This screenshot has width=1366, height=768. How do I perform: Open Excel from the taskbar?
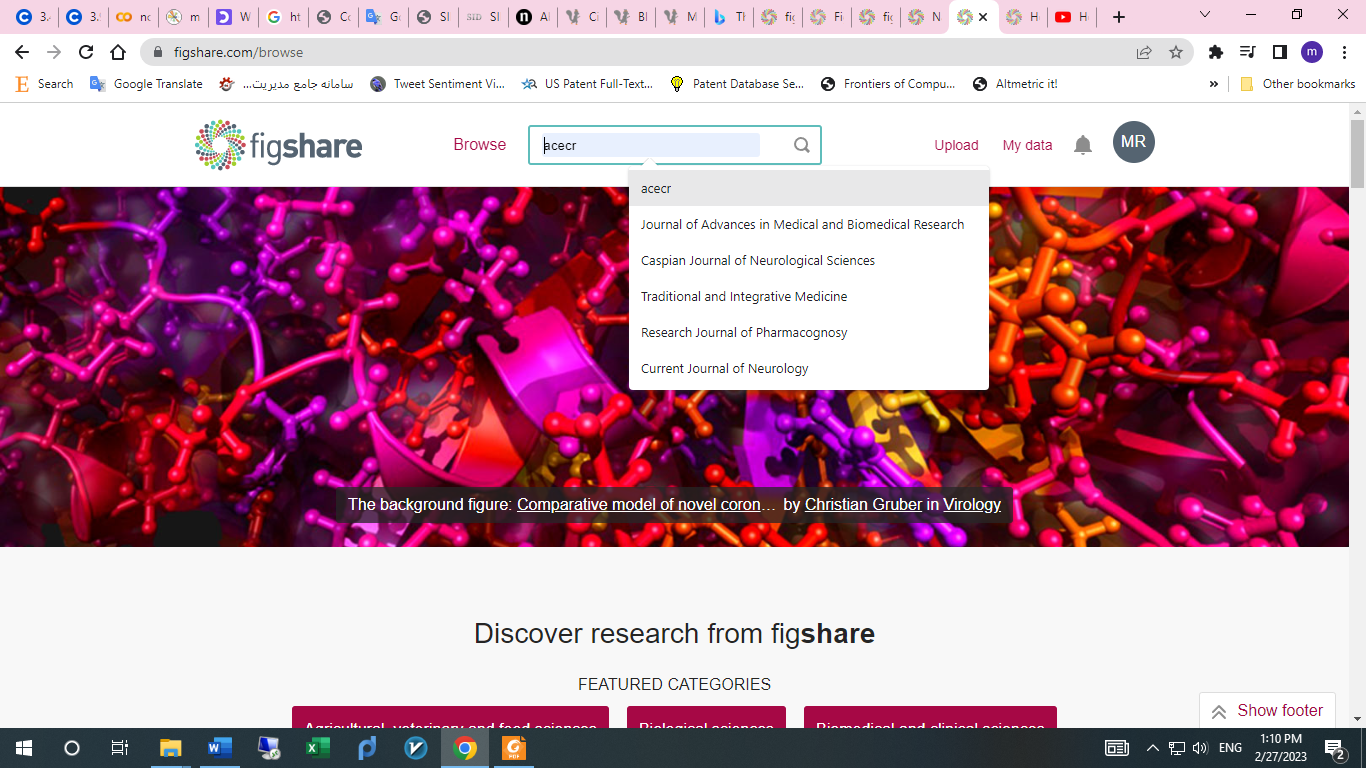click(x=317, y=748)
